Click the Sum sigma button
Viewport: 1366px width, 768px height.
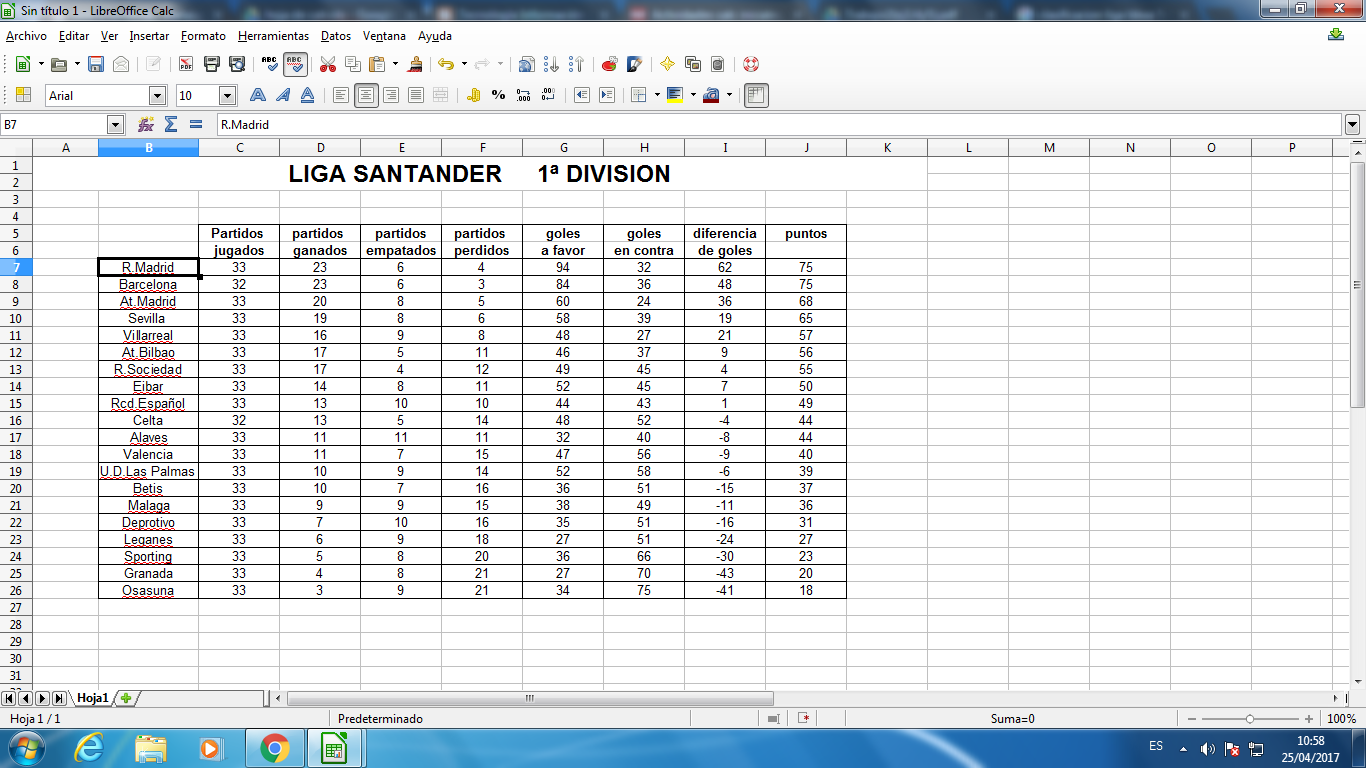(171, 125)
